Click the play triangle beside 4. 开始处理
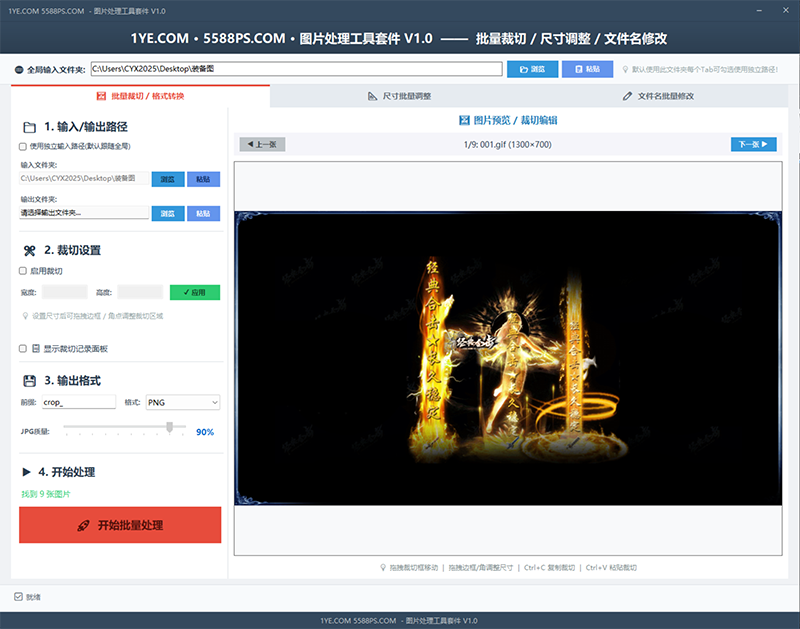 click(27, 472)
